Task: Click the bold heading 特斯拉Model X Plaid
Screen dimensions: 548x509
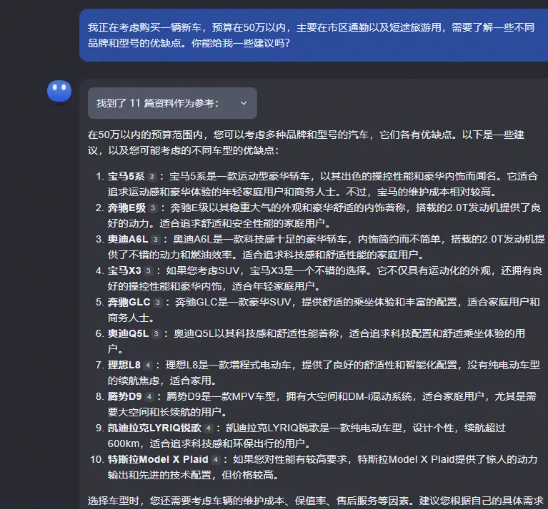Action: pos(158,460)
